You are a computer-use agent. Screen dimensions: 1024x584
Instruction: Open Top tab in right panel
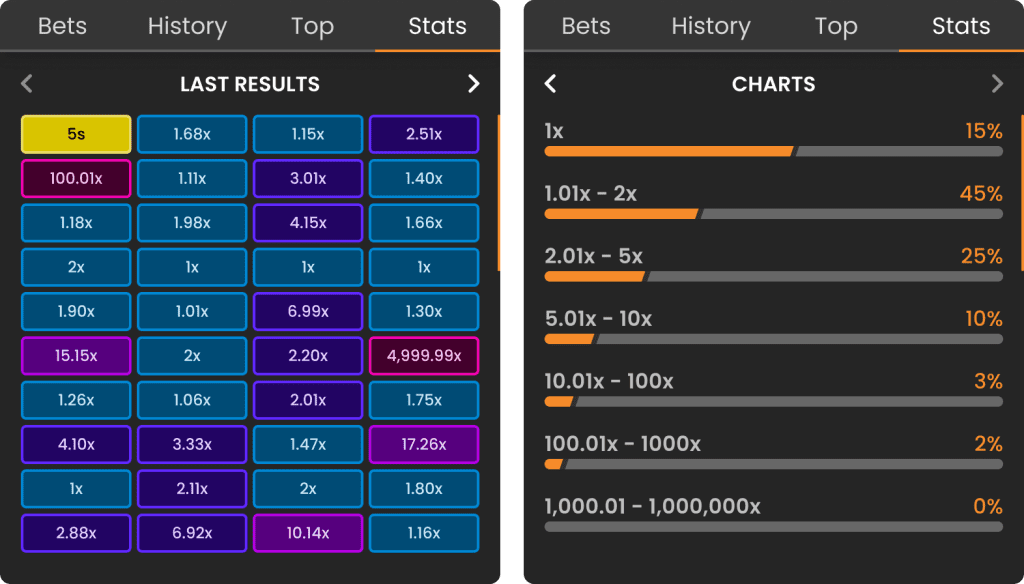click(x=836, y=26)
